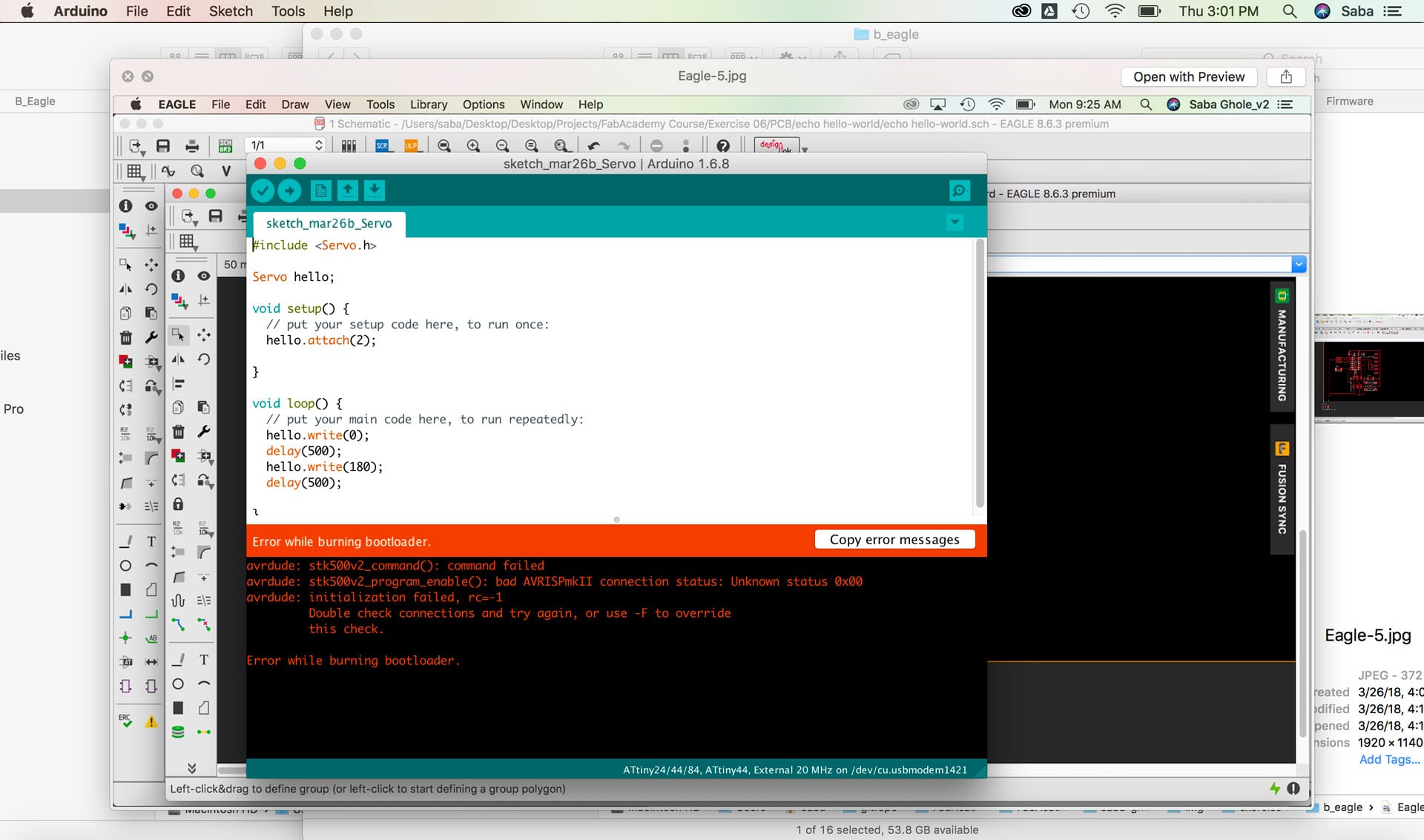1424x840 pixels.
Task: Click the Help question mark in EAGLE toolbar
Action: click(x=723, y=146)
